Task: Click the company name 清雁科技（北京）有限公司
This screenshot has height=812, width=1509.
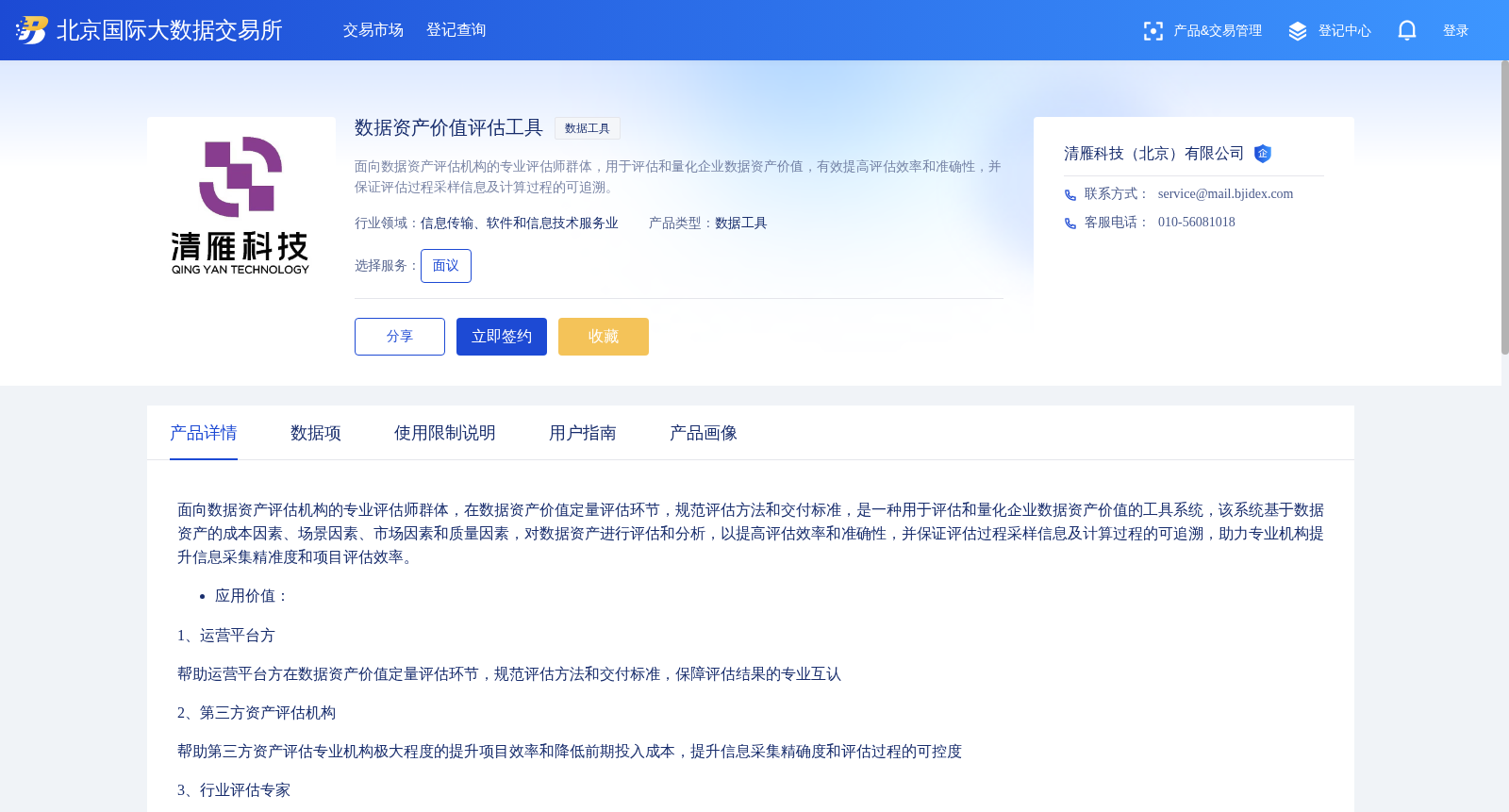Action: pos(1154,154)
